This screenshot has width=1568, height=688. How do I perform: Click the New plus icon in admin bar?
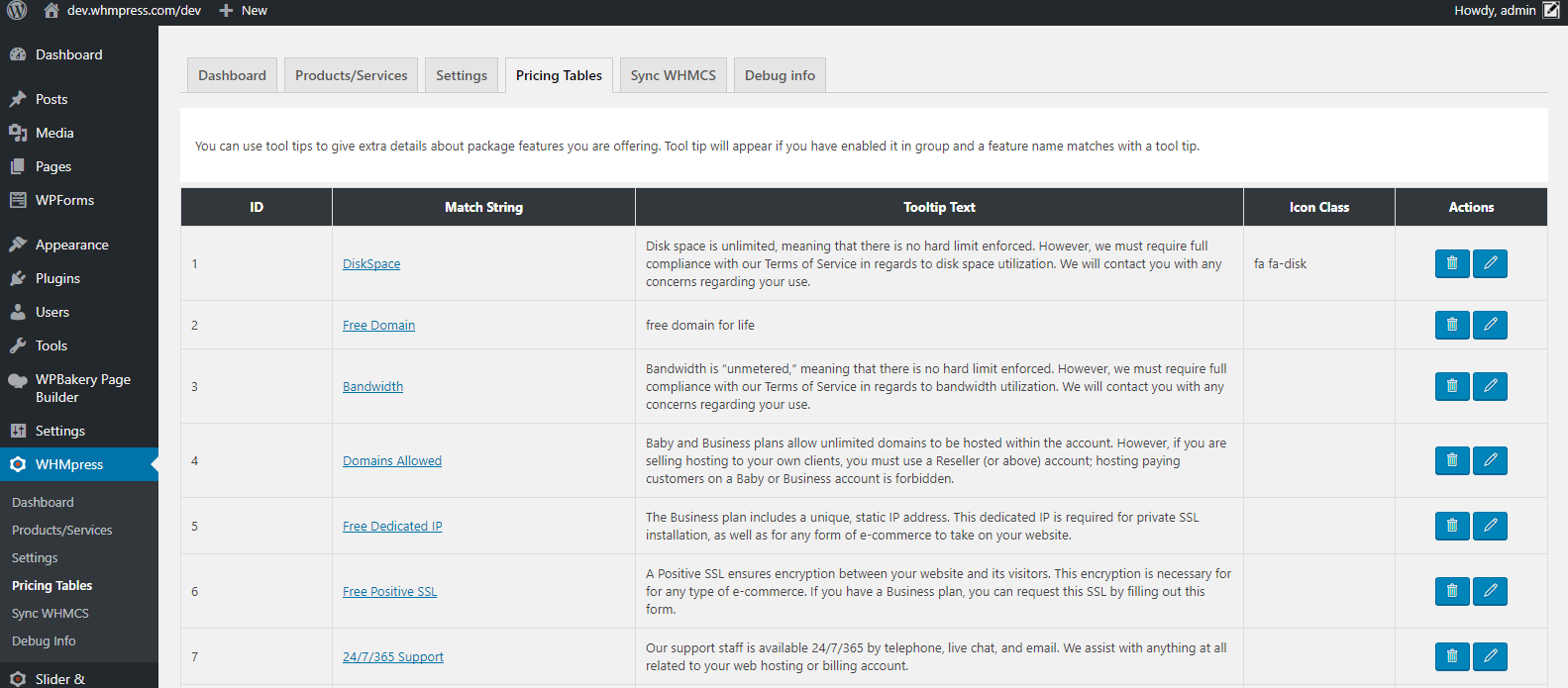[226, 11]
